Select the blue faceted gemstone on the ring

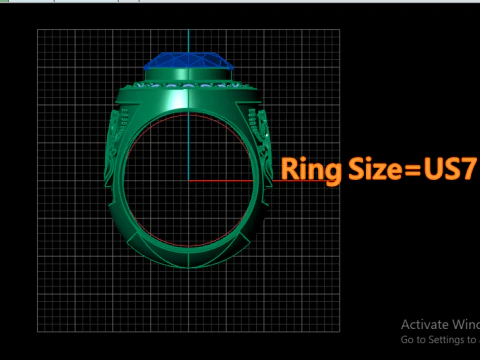189,61
